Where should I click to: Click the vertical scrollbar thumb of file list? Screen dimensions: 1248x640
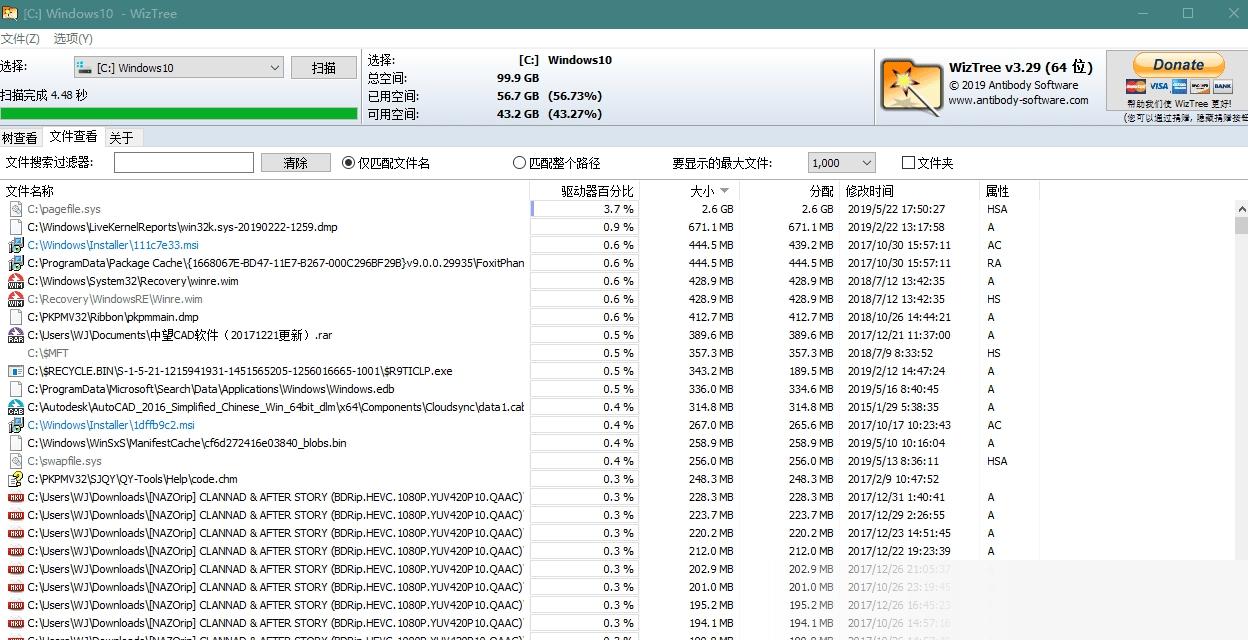1241,226
